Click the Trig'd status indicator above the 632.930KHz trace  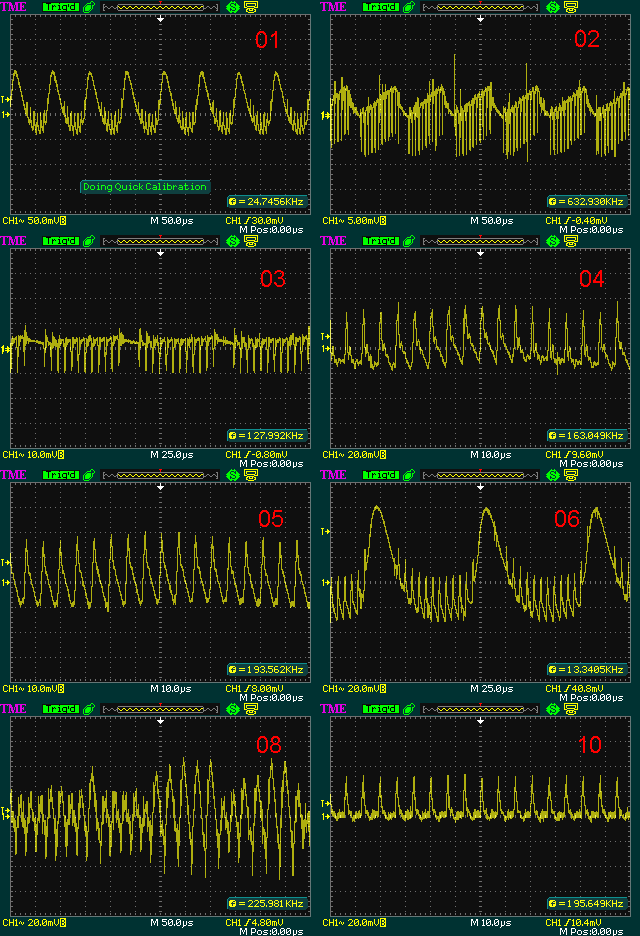[x=381, y=7]
